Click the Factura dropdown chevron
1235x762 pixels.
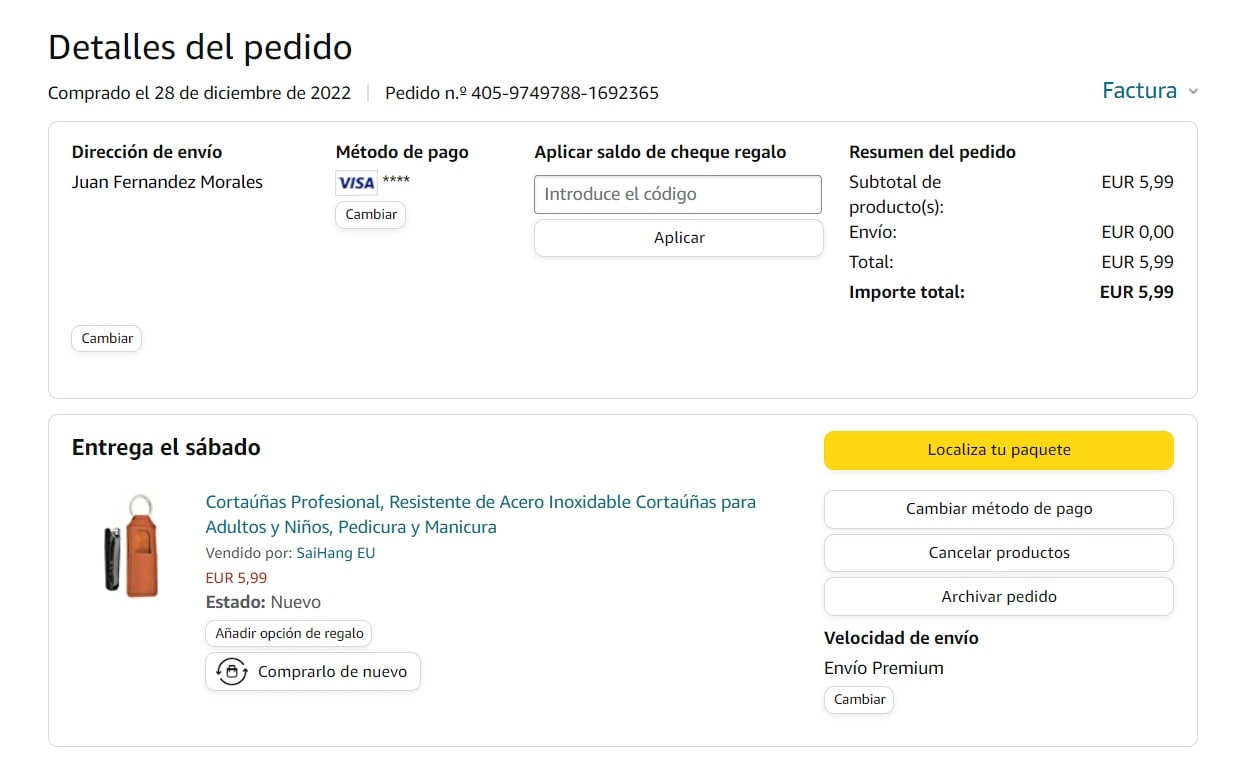pyautogui.click(x=1193, y=92)
